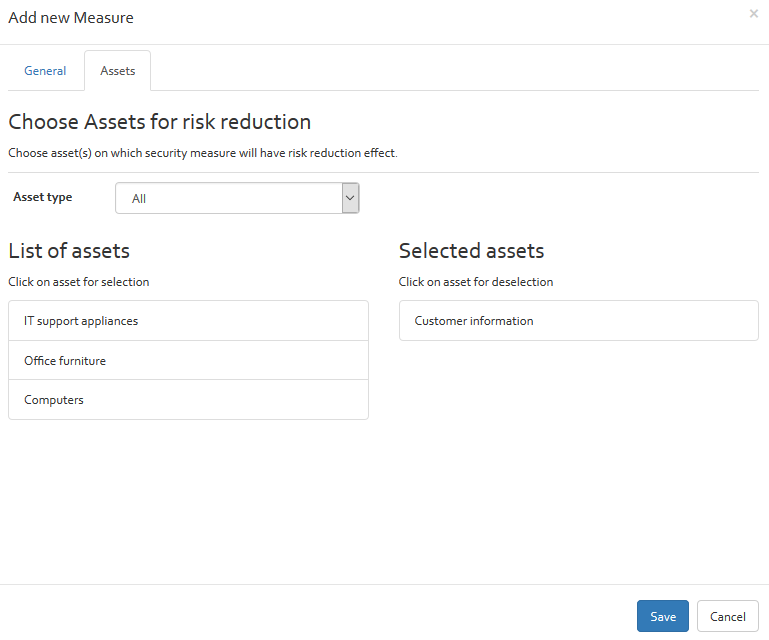Click Choose Assets for risk reduction heading
769x640 pixels.
(x=160, y=122)
